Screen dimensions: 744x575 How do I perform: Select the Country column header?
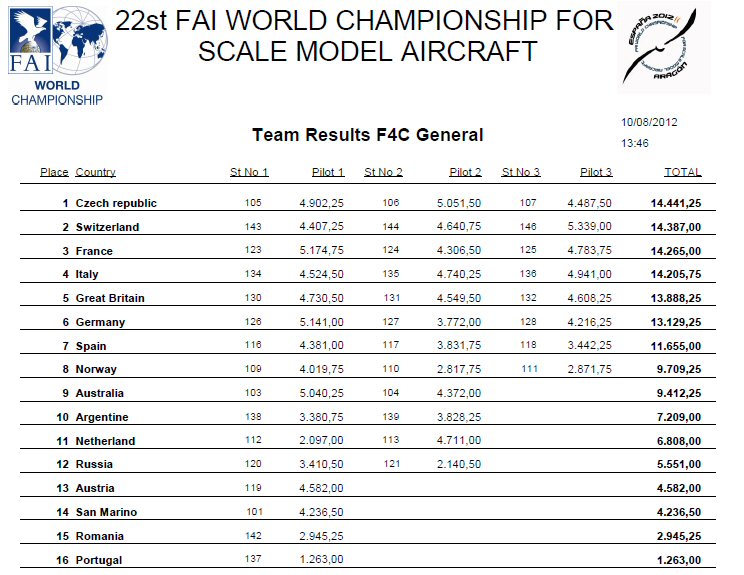click(95, 172)
